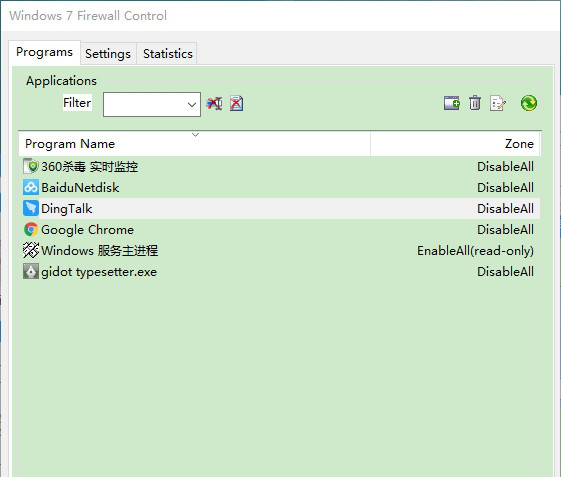Click the DingTalk app icon
561x496 pixels.
pos(31,208)
